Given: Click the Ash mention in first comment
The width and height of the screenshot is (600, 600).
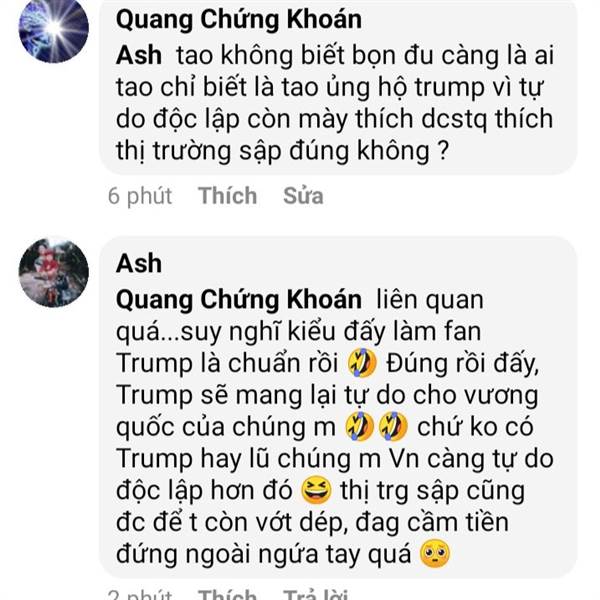Looking at the screenshot, I should [x=139, y=55].
